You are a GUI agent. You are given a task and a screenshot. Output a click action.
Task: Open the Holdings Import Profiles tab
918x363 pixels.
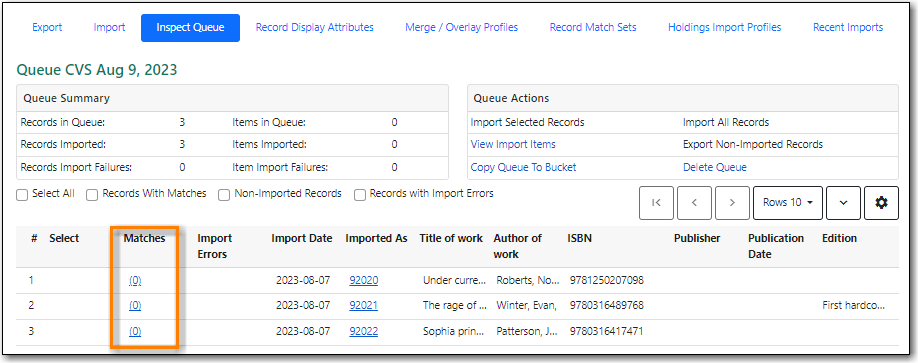tap(724, 28)
